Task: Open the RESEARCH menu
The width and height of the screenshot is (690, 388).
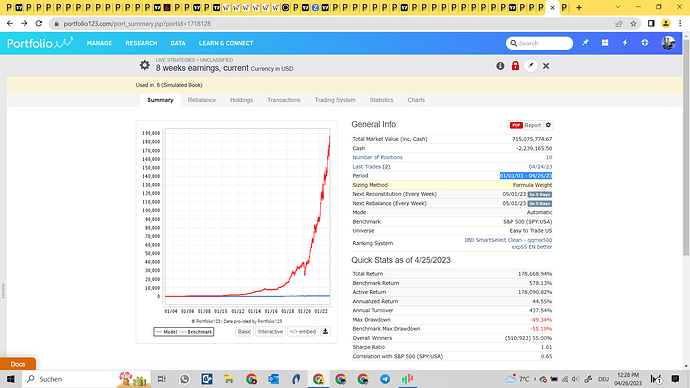Action: tap(141, 43)
